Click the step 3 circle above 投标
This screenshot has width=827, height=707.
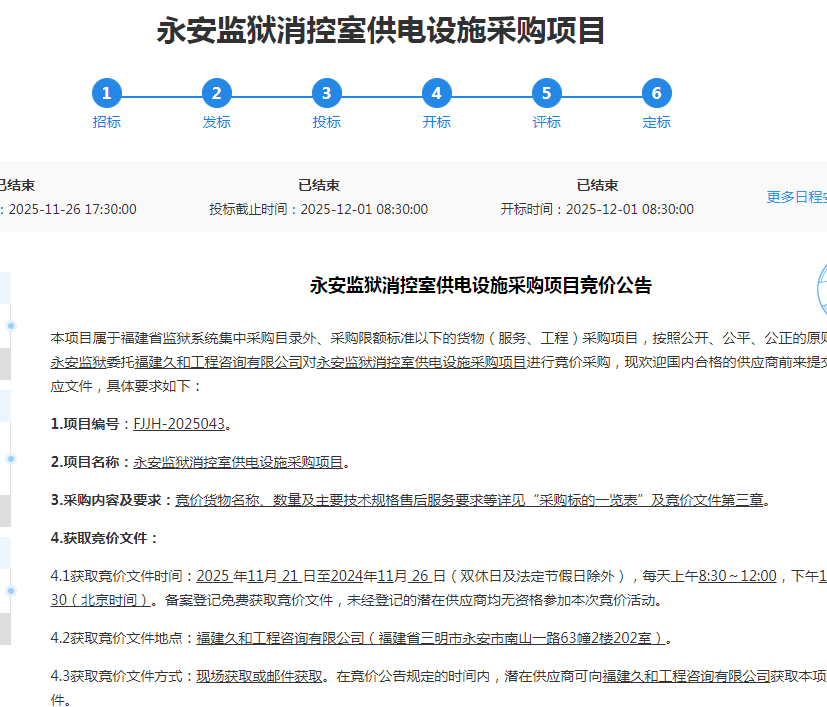327,94
